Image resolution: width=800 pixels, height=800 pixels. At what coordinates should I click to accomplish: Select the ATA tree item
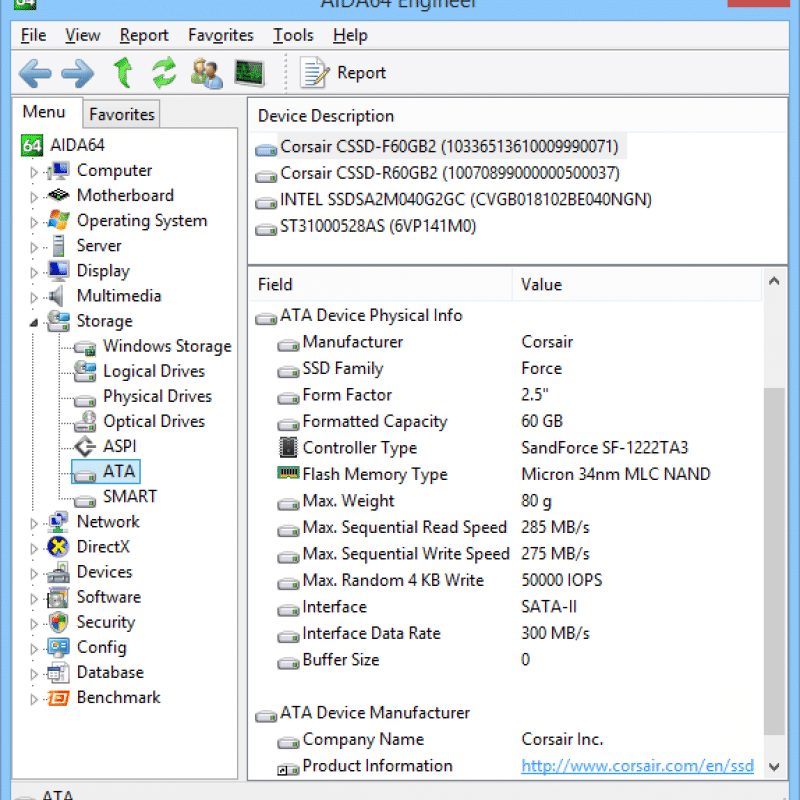coord(106,471)
